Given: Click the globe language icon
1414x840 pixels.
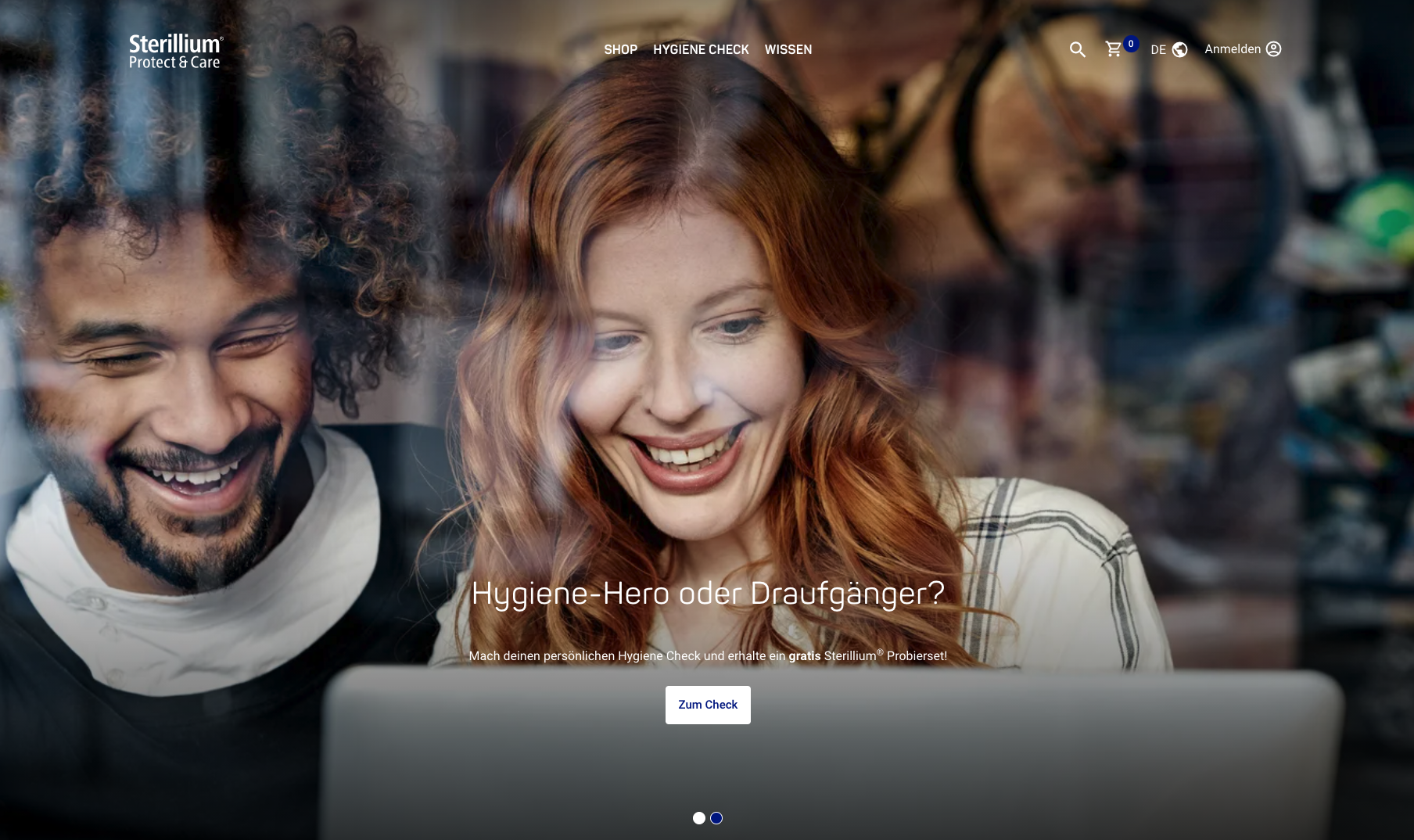Looking at the screenshot, I should click(x=1180, y=49).
